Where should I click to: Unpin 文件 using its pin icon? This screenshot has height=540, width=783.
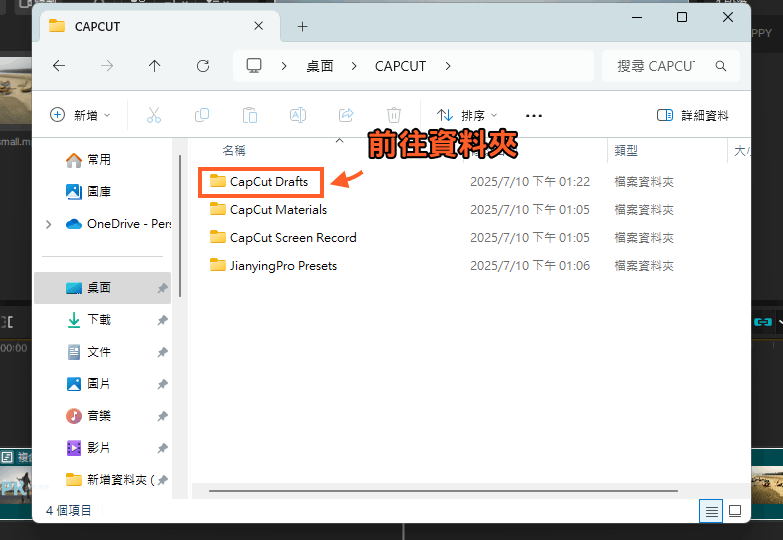162,352
